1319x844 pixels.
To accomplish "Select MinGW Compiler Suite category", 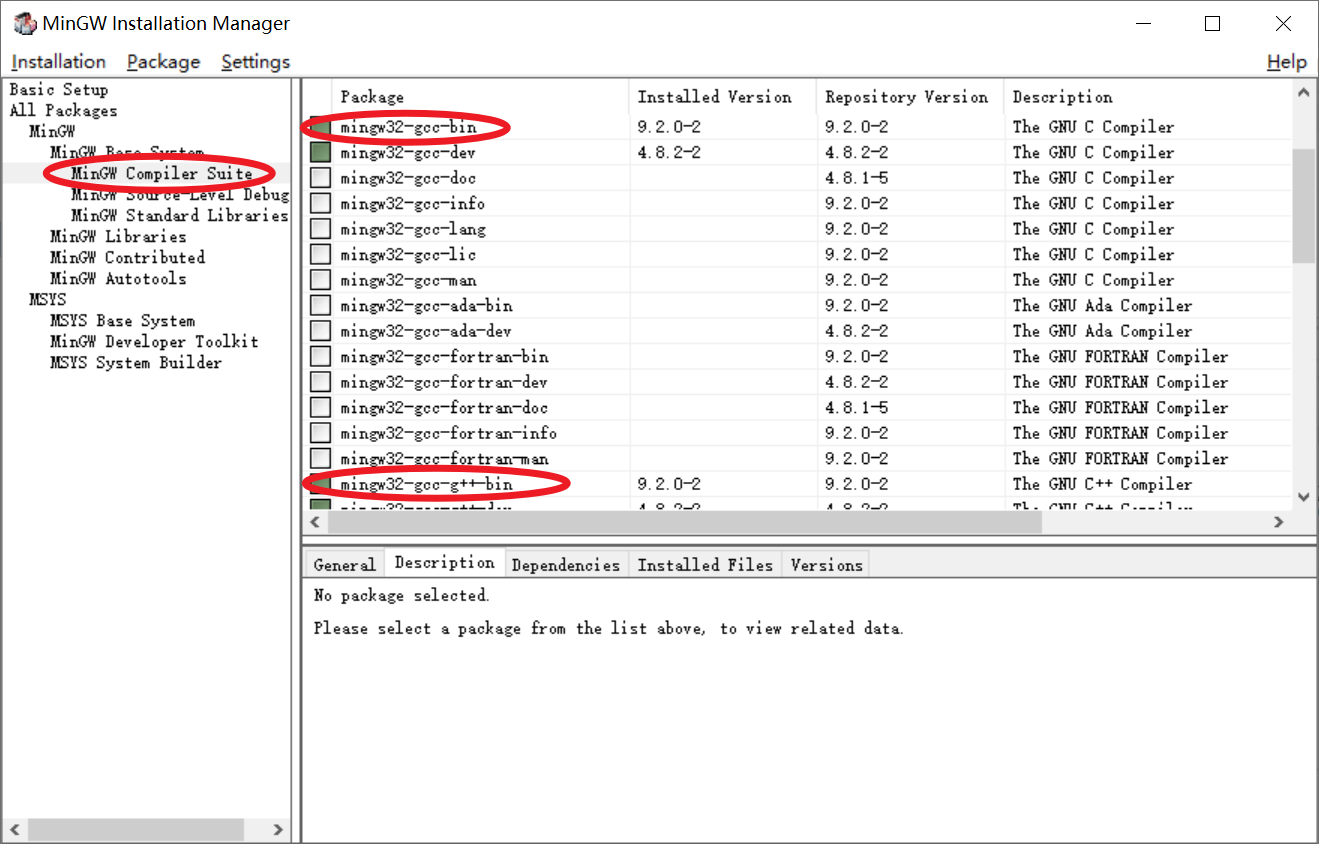I will [x=162, y=174].
